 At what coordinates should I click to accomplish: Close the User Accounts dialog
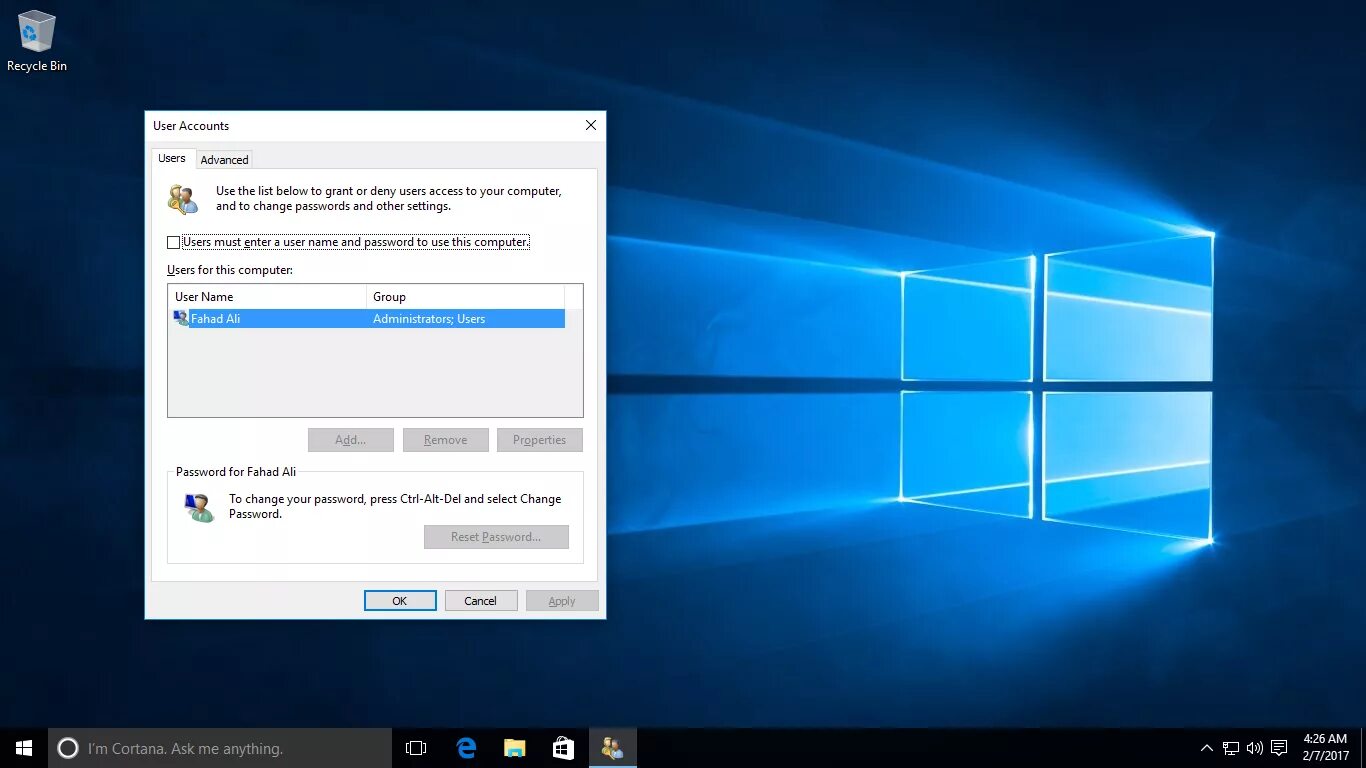click(x=591, y=125)
